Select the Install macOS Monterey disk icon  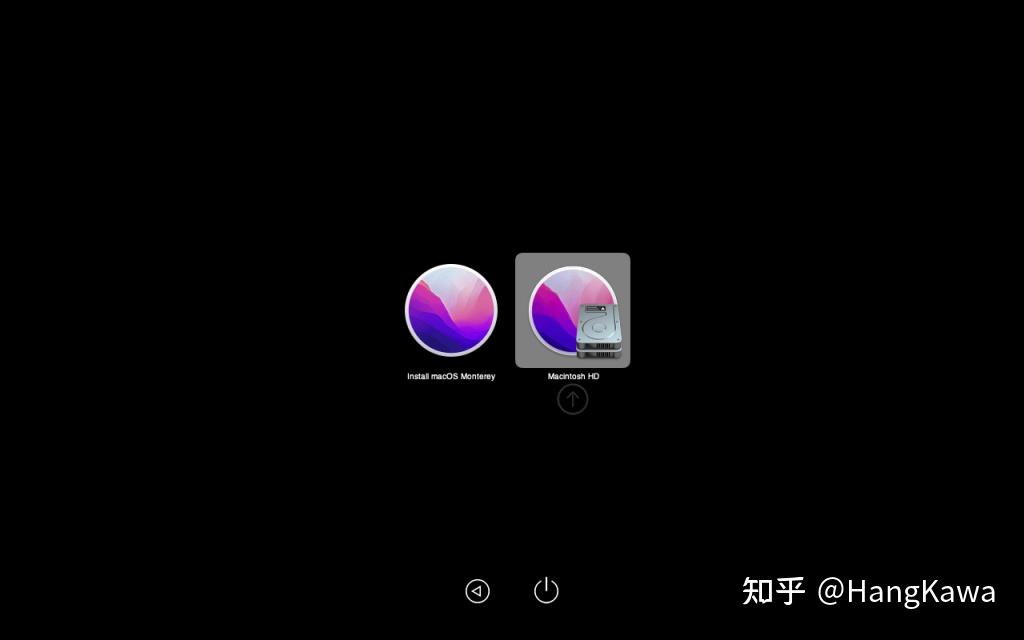point(451,310)
